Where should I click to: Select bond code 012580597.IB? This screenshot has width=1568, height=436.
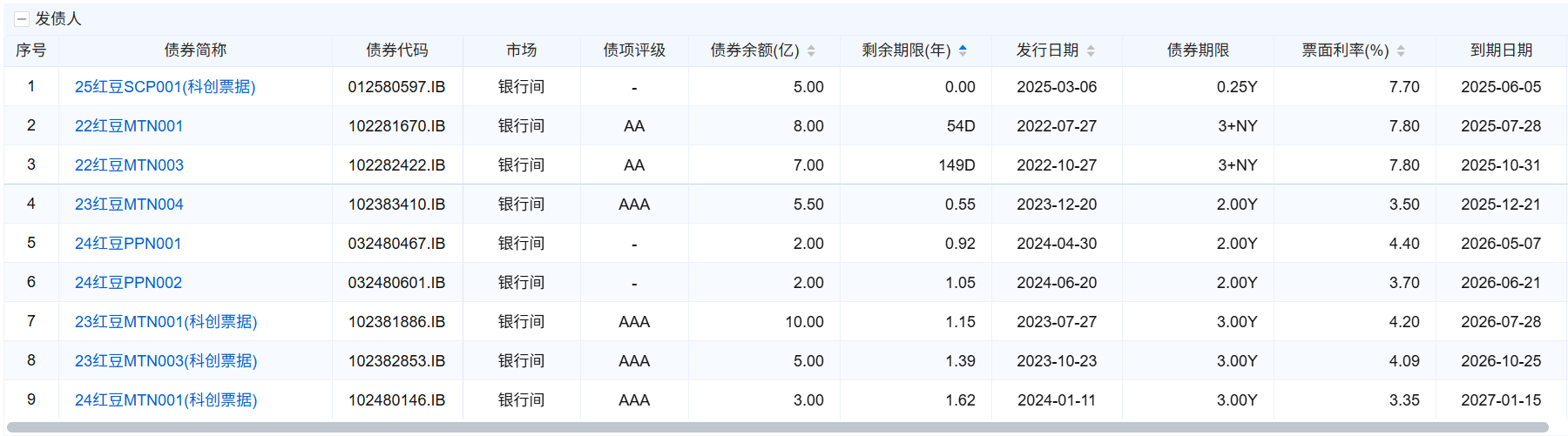click(x=396, y=87)
